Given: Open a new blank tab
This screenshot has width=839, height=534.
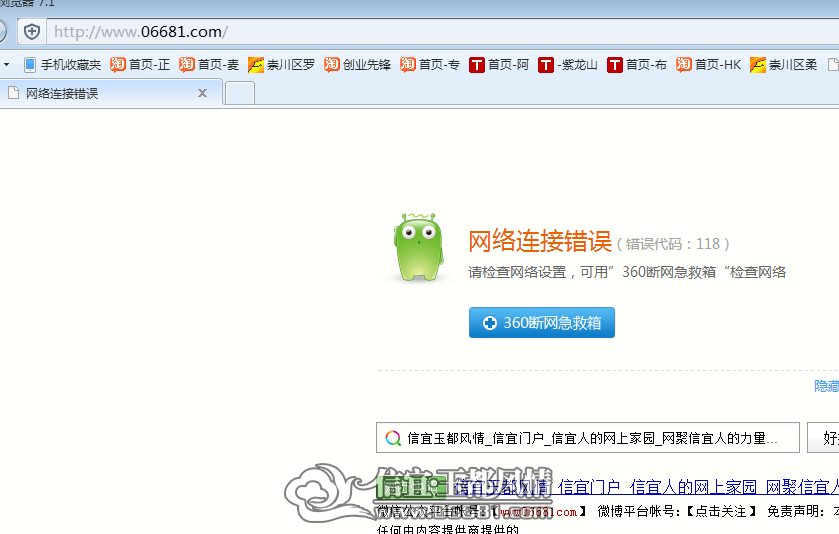Looking at the screenshot, I should pyautogui.click(x=240, y=94).
